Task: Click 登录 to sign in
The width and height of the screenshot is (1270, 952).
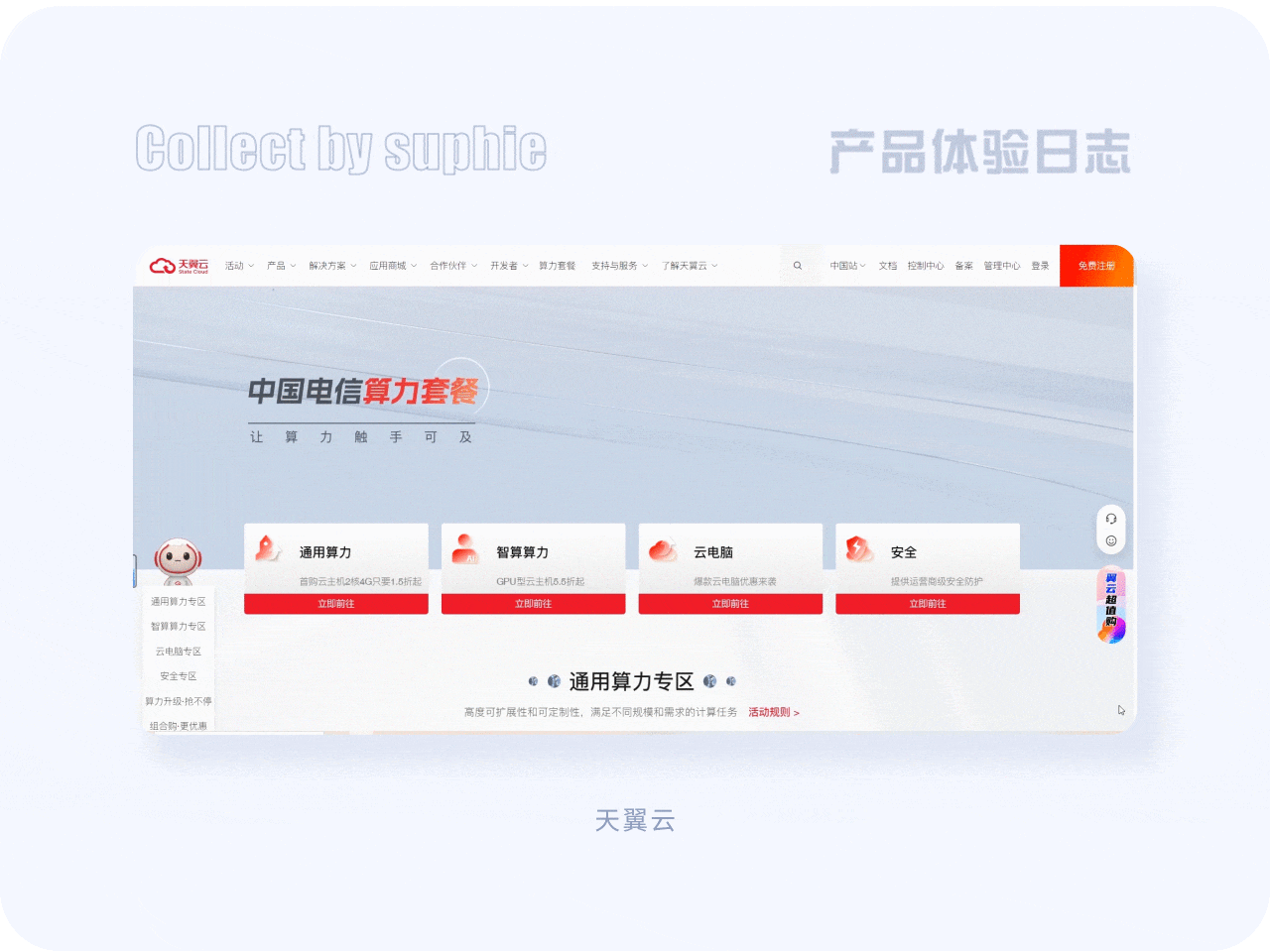Action: (x=1040, y=266)
